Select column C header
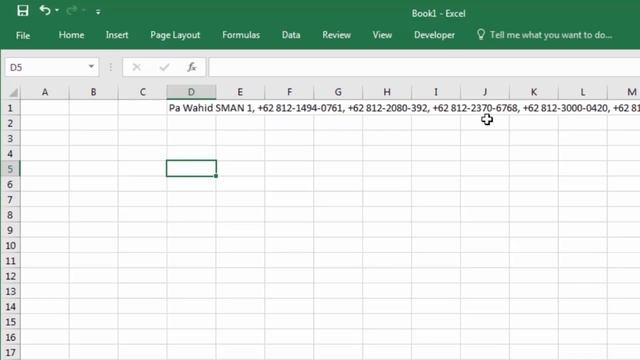This screenshot has height=360, width=640. pos(142,92)
